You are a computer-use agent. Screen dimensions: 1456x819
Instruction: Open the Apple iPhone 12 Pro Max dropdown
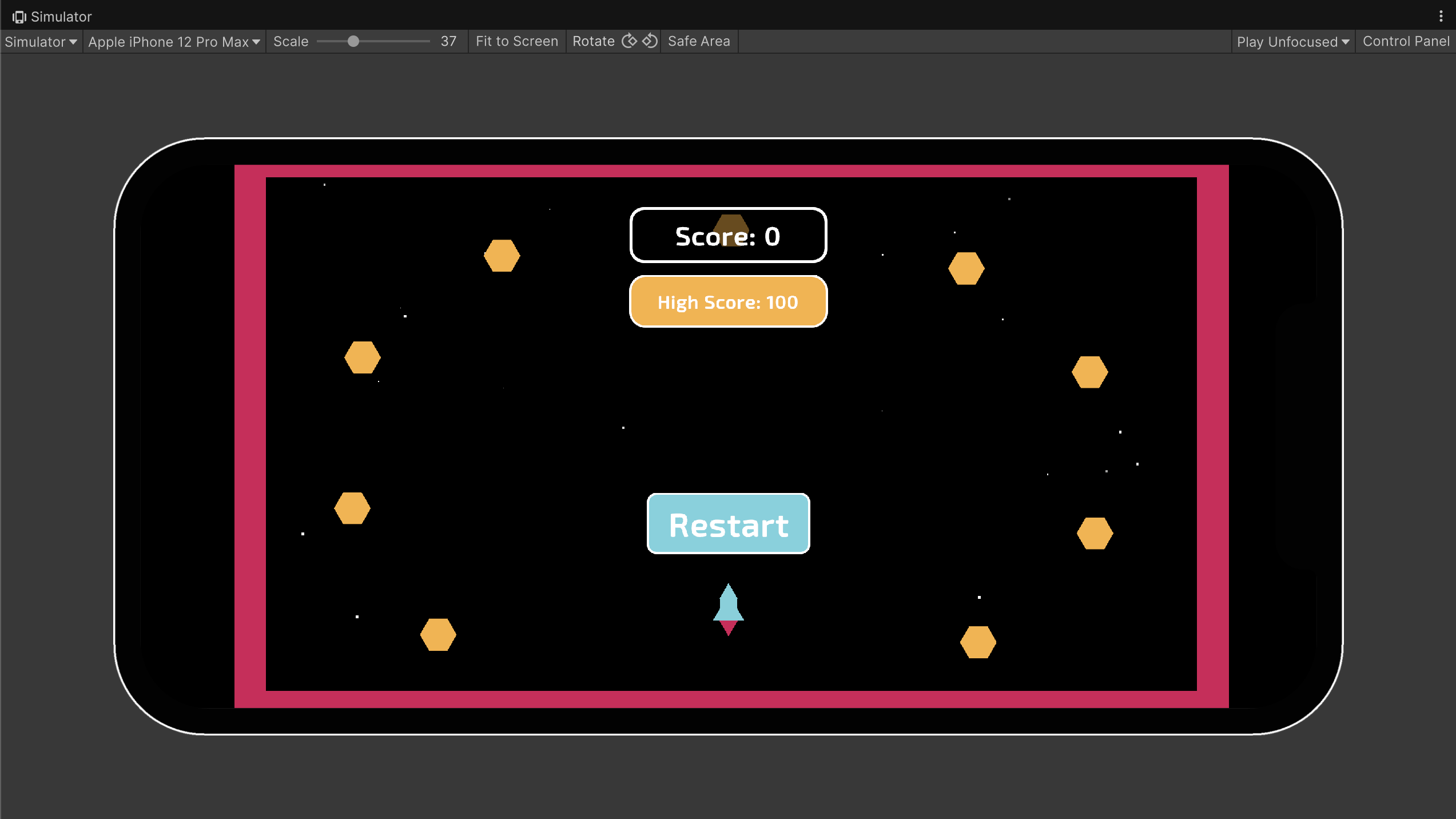pyautogui.click(x=174, y=42)
